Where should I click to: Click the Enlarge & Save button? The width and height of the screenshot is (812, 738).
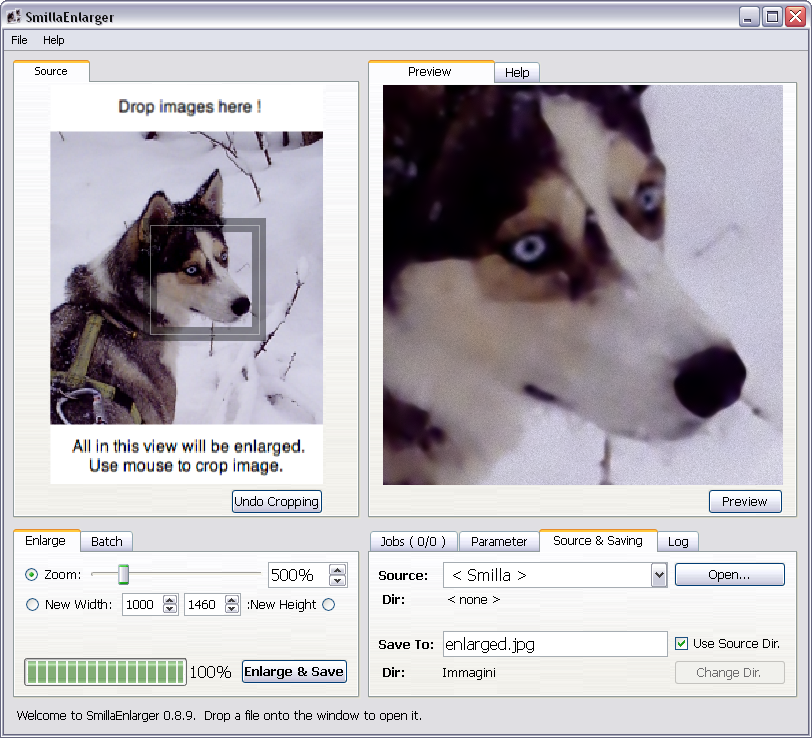click(x=294, y=672)
